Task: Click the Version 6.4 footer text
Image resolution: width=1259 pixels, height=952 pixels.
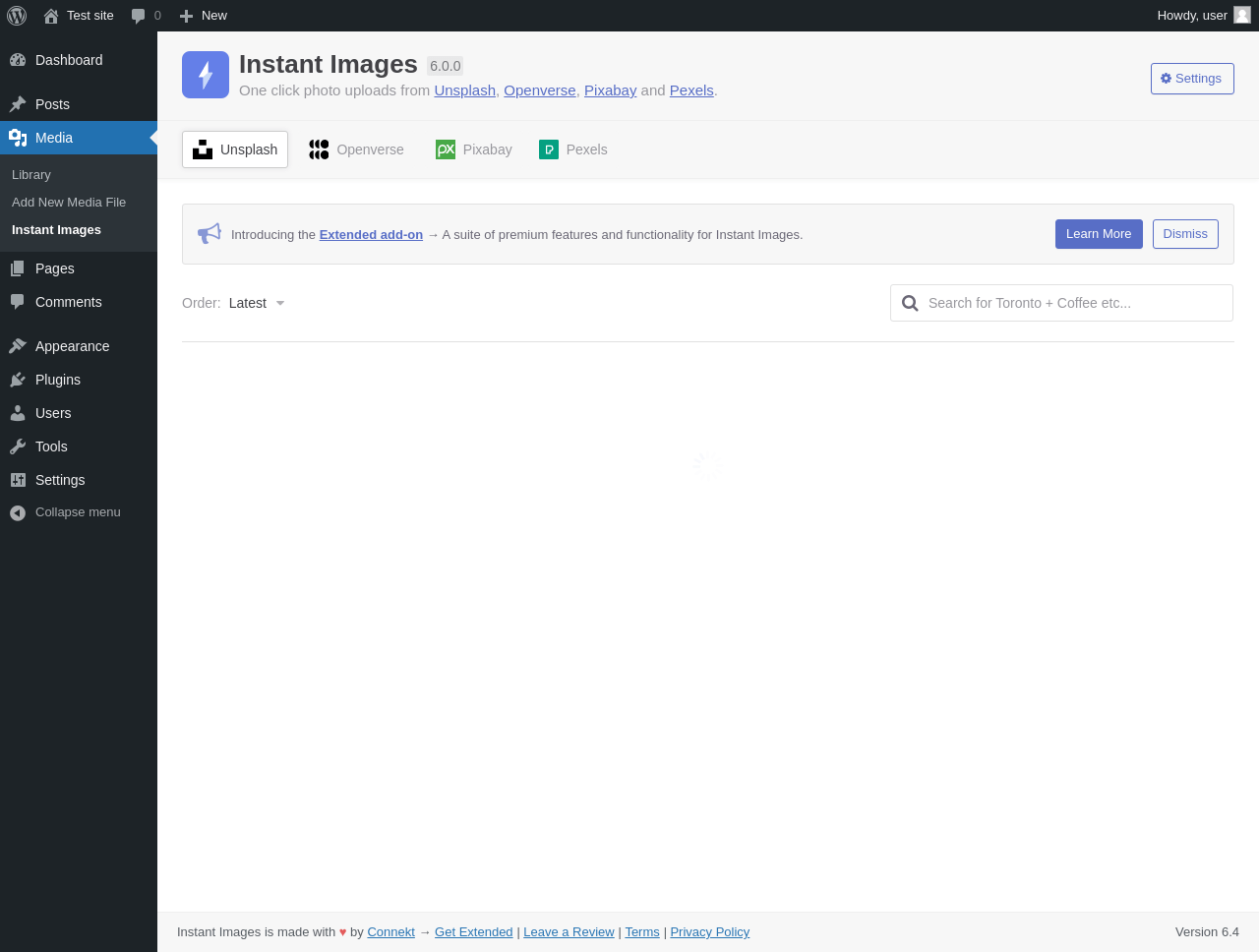Action: point(1207,932)
